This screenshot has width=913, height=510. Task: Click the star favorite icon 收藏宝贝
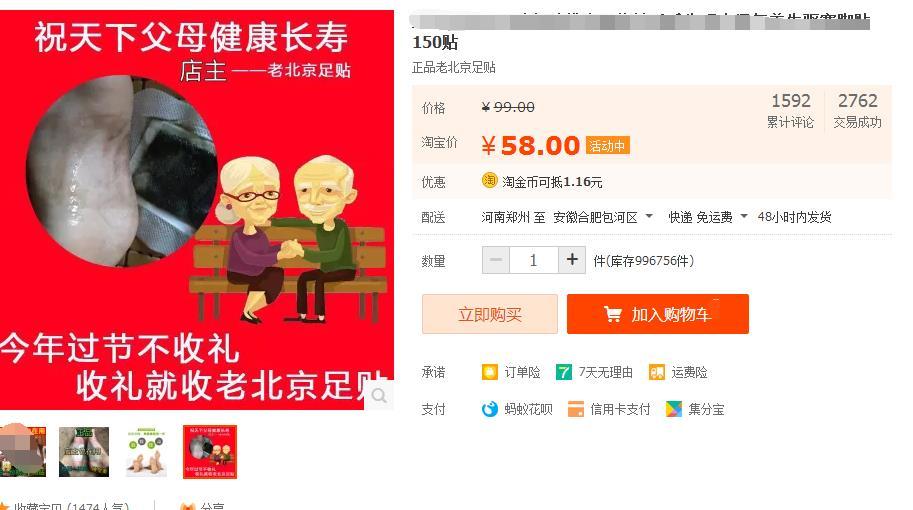pyautogui.click(x=5, y=507)
